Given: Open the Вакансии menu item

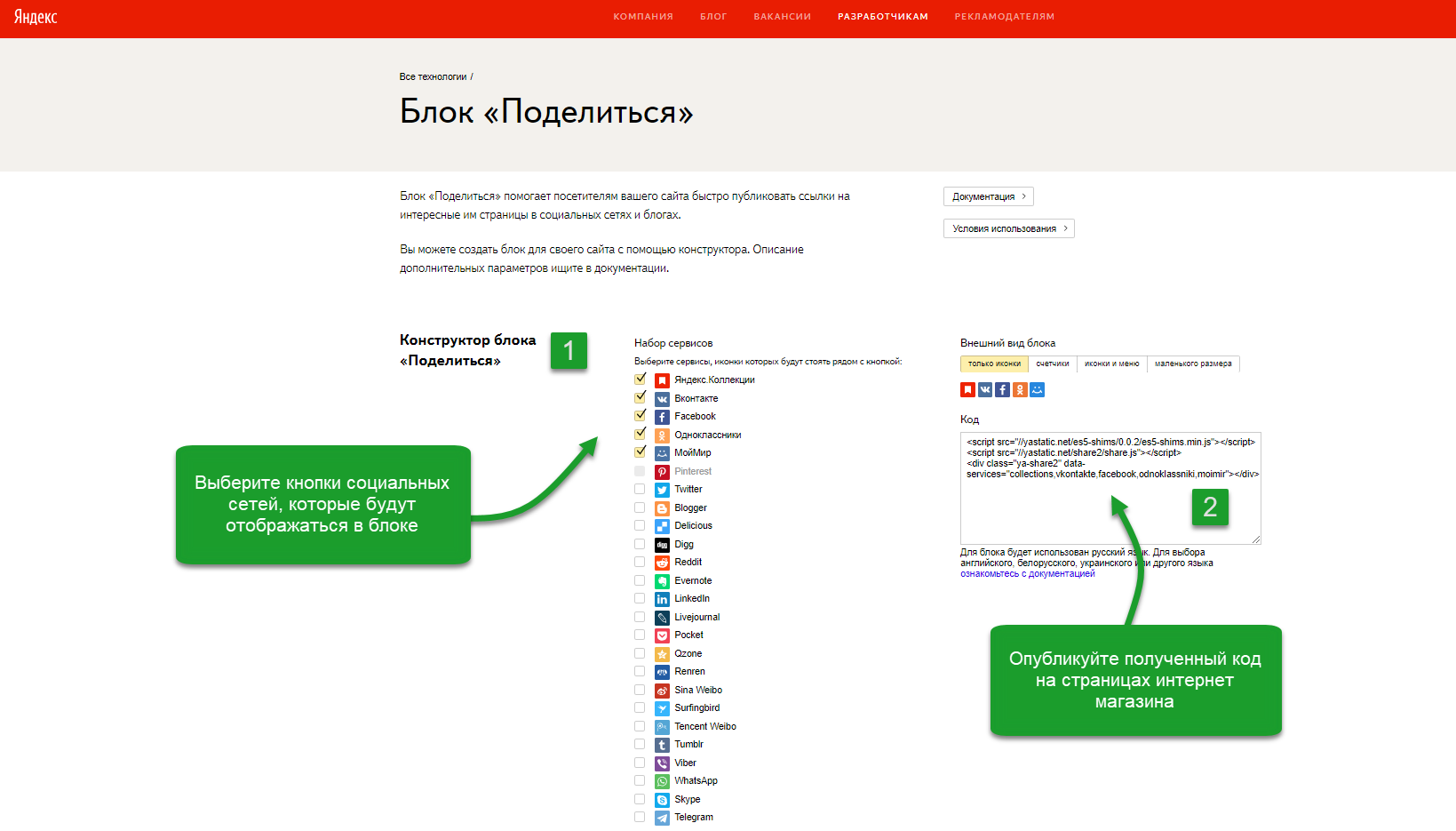Looking at the screenshot, I should tap(783, 17).
